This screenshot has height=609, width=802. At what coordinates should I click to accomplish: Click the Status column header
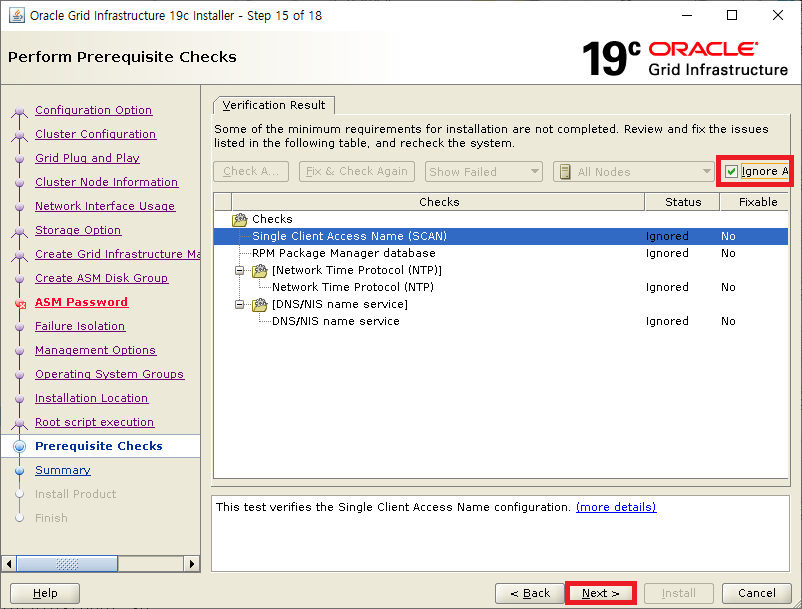point(683,202)
